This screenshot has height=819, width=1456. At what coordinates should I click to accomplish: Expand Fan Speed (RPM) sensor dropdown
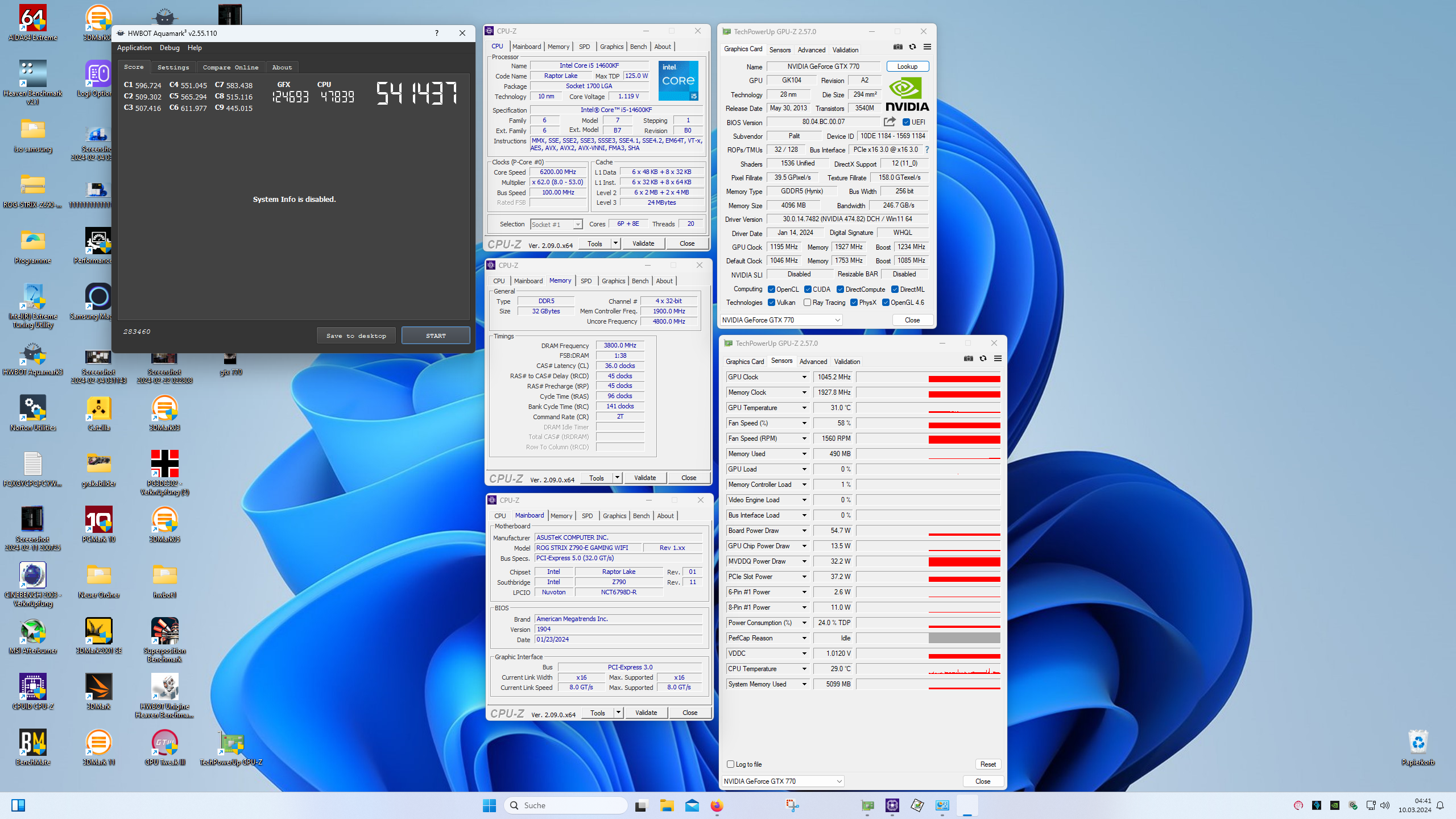click(x=804, y=439)
